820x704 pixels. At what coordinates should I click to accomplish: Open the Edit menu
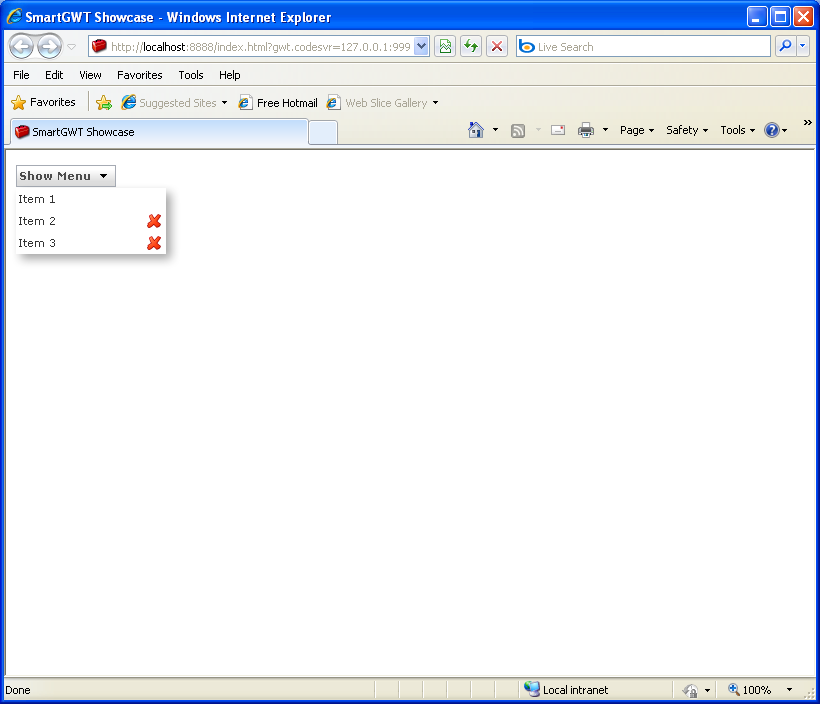[54, 75]
